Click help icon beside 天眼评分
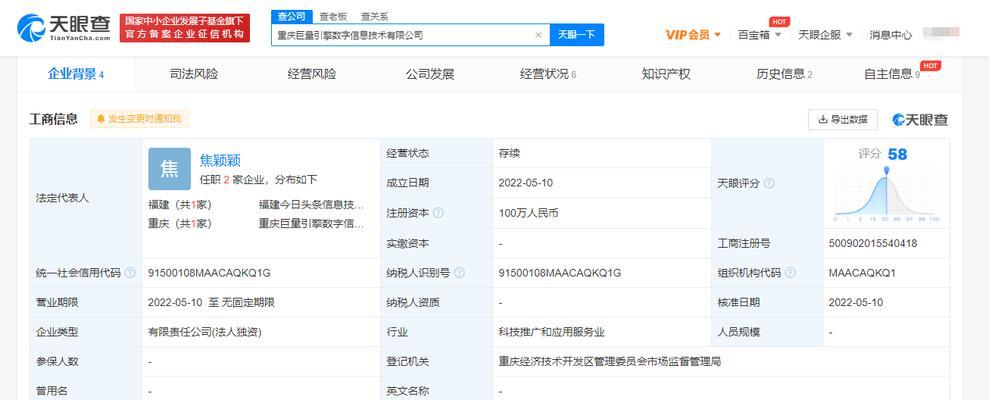 coord(769,184)
